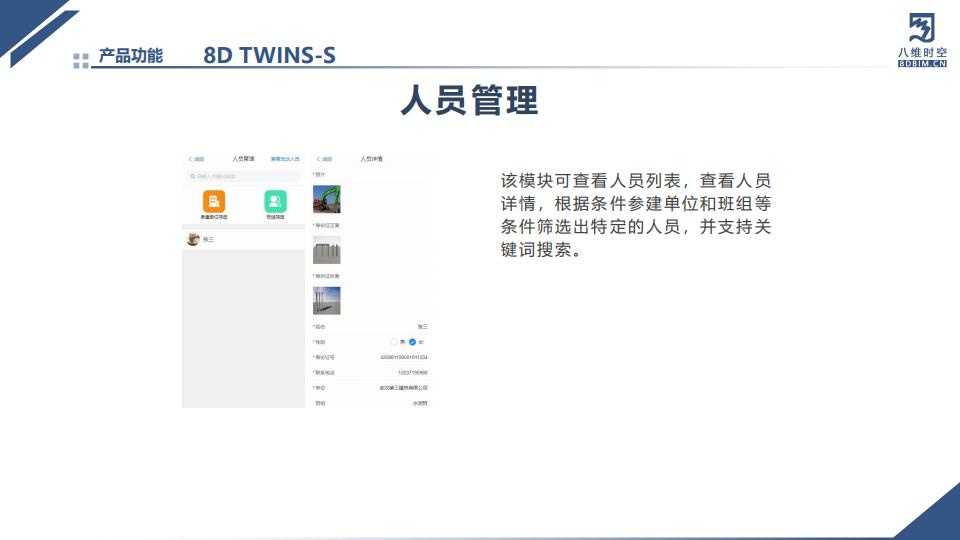Click the 联系电话 phone number field
This screenshot has height=540, width=960.
(412, 372)
